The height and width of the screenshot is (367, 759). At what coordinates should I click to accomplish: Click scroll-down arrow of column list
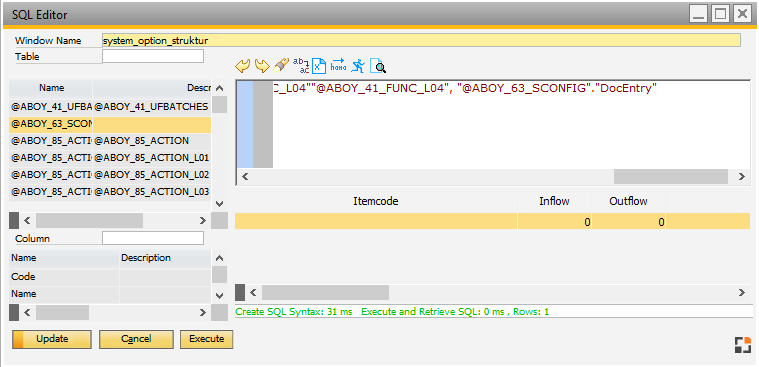tap(219, 295)
